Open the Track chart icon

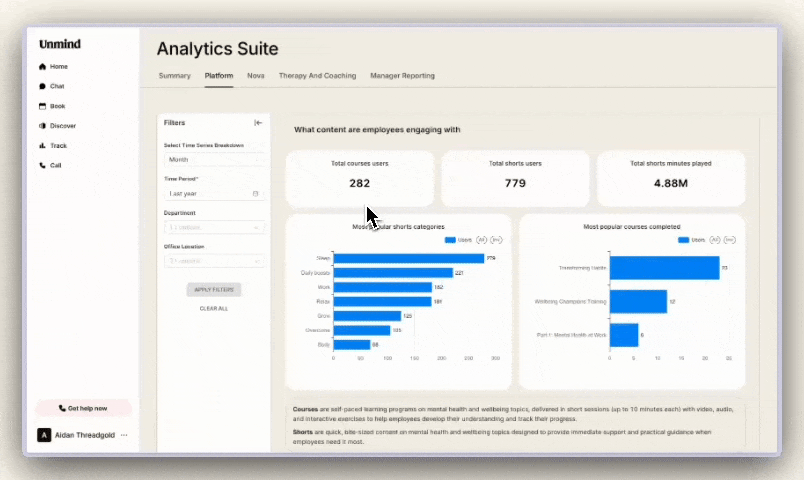coord(43,146)
